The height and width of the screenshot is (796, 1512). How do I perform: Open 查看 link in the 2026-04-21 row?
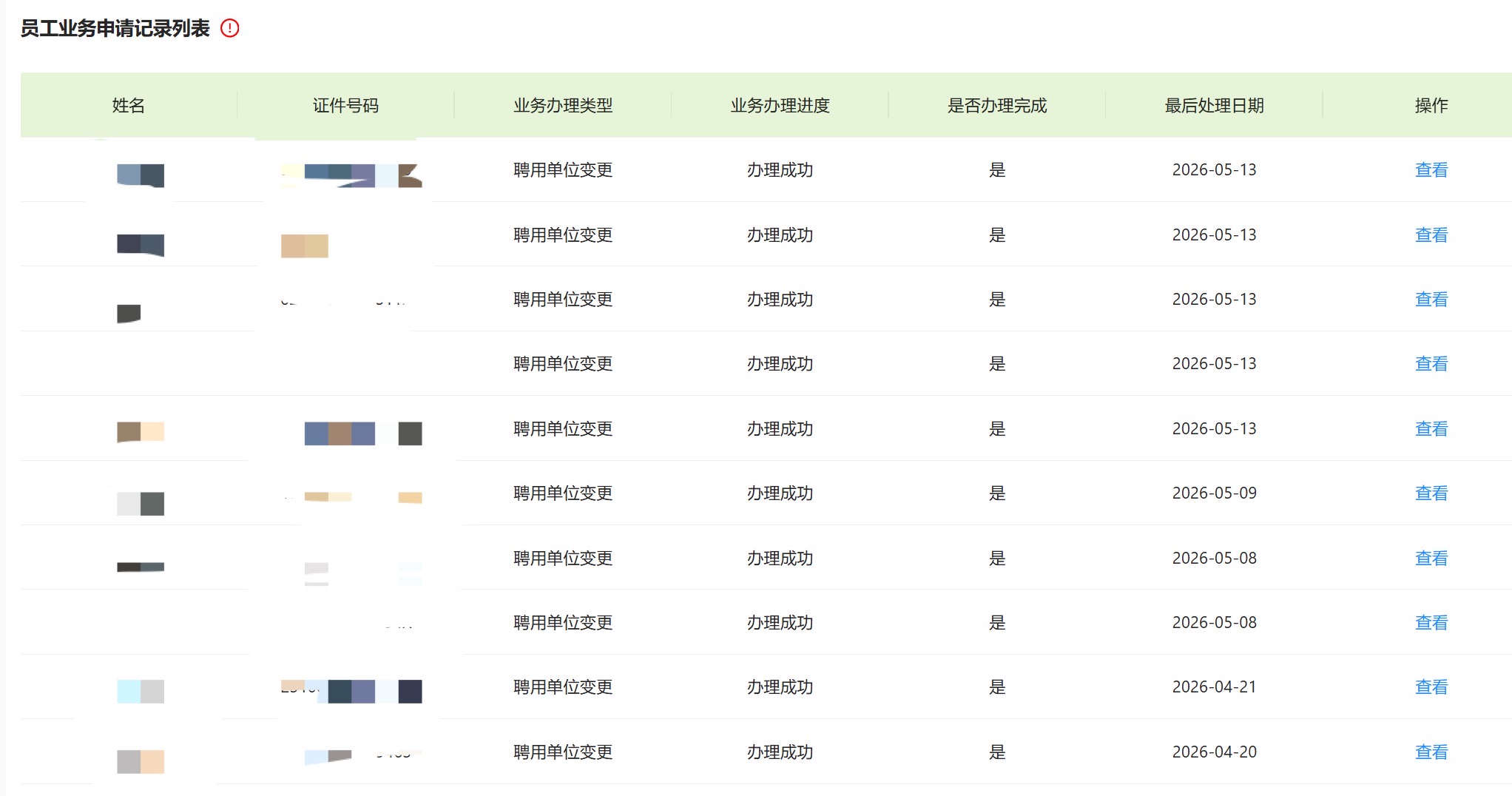tap(1431, 687)
